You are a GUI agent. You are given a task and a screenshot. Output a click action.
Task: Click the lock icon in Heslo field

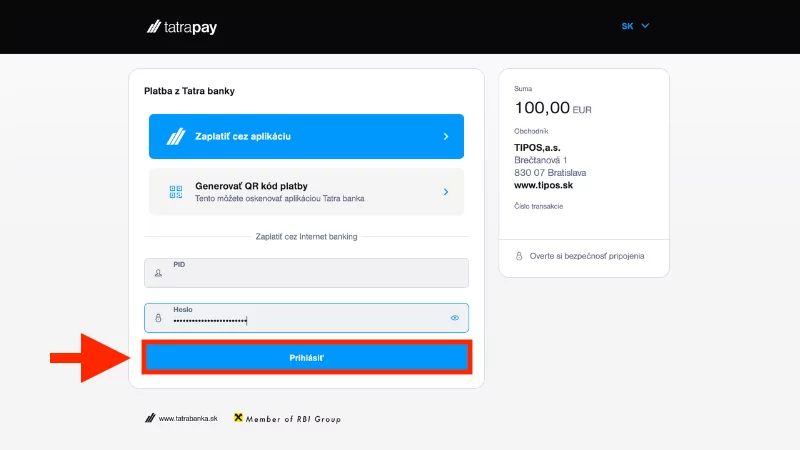[x=158, y=318]
